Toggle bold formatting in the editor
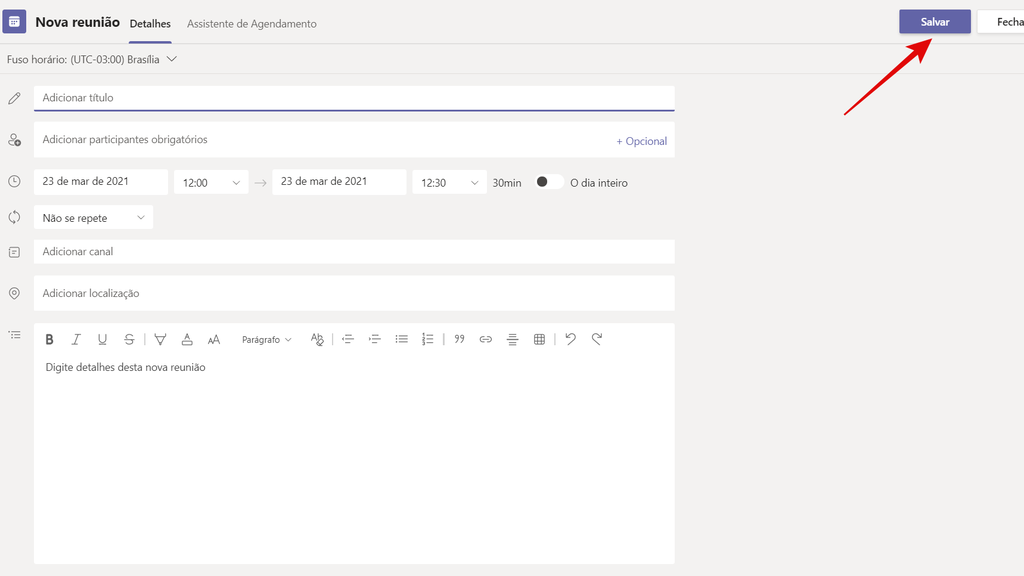The height and width of the screenshot is (576, 1024). (49, 339)
